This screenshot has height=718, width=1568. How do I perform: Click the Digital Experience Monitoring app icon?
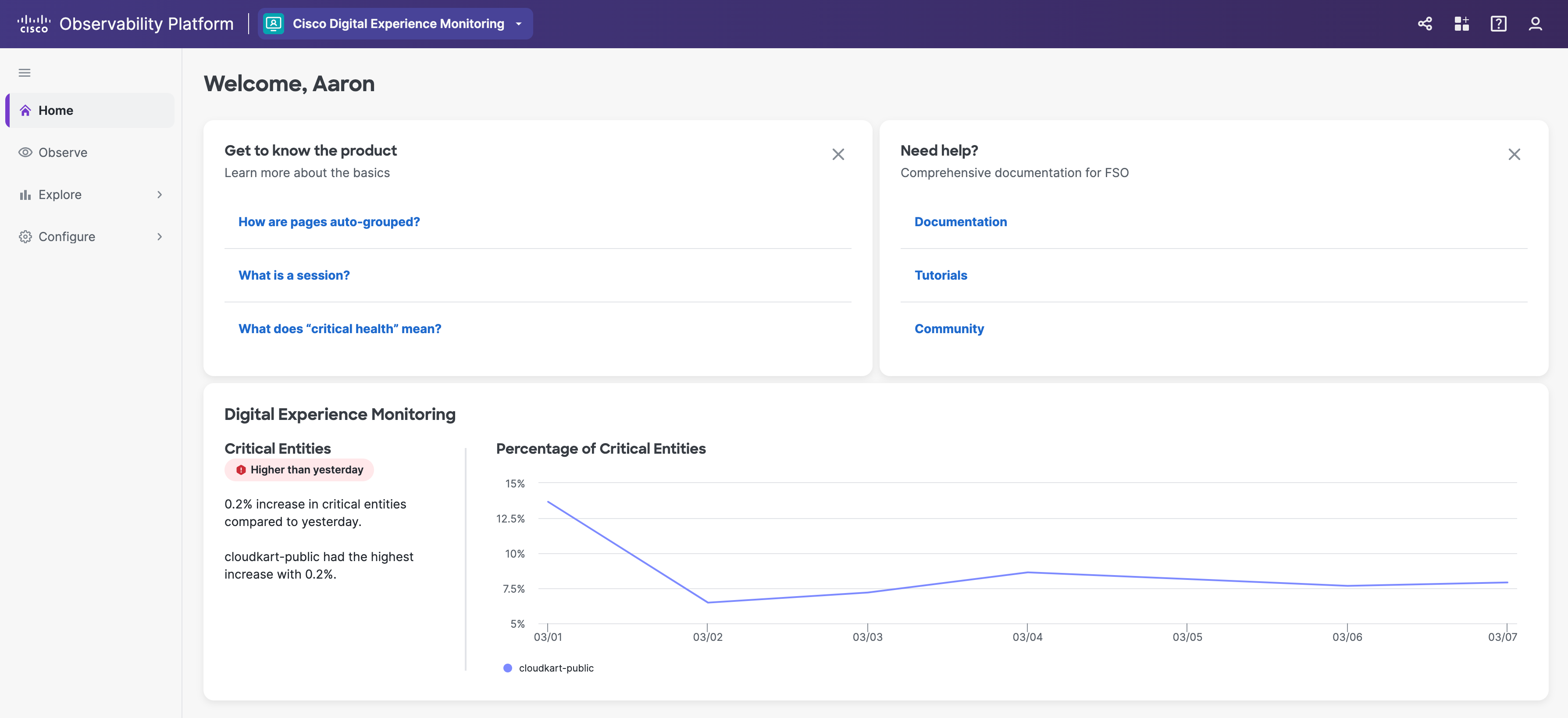pyautogui.click(x=274, y=24)
